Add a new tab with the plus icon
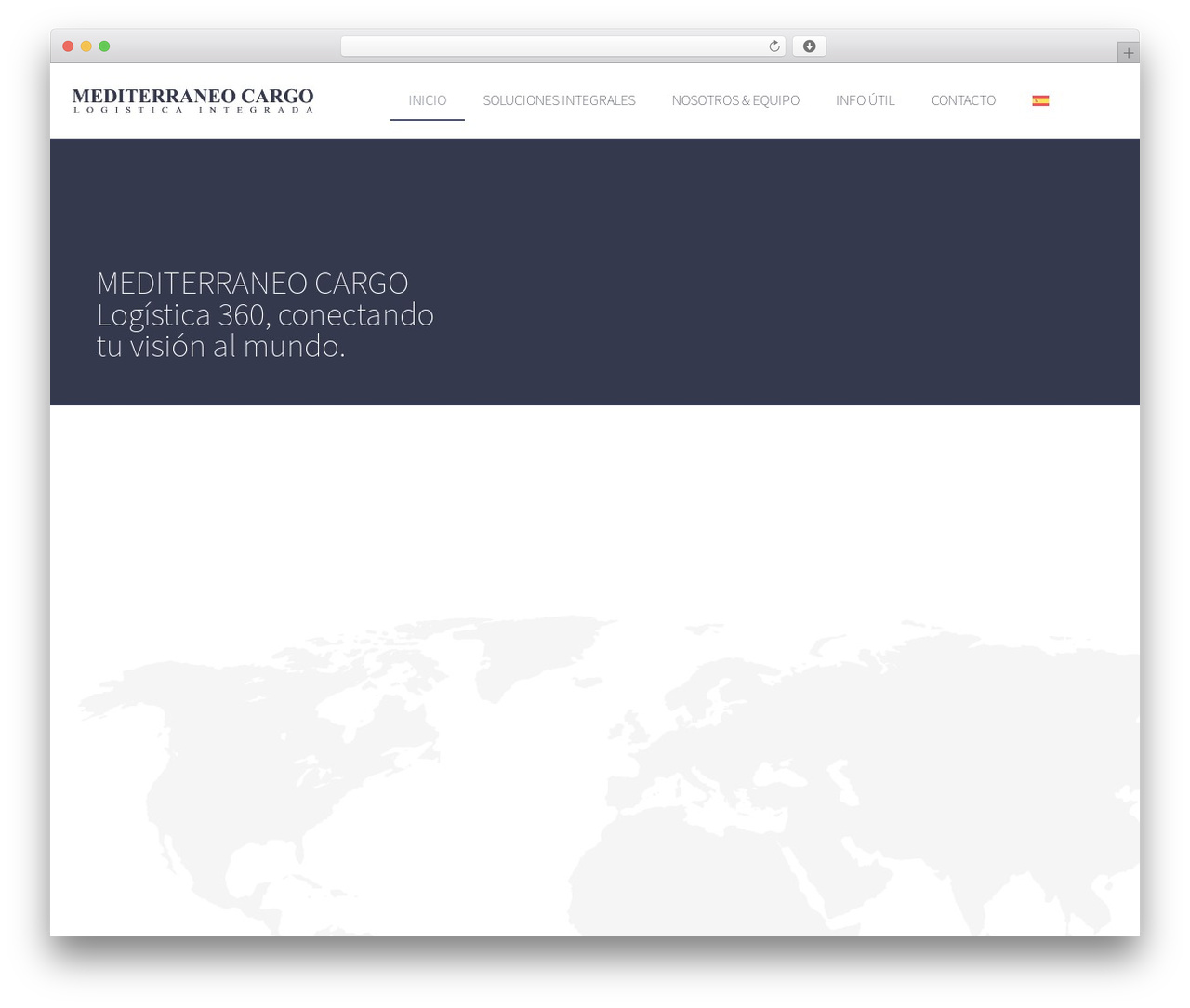This screenshot has width=1190, height=1008. click(x=1128, y=53)
